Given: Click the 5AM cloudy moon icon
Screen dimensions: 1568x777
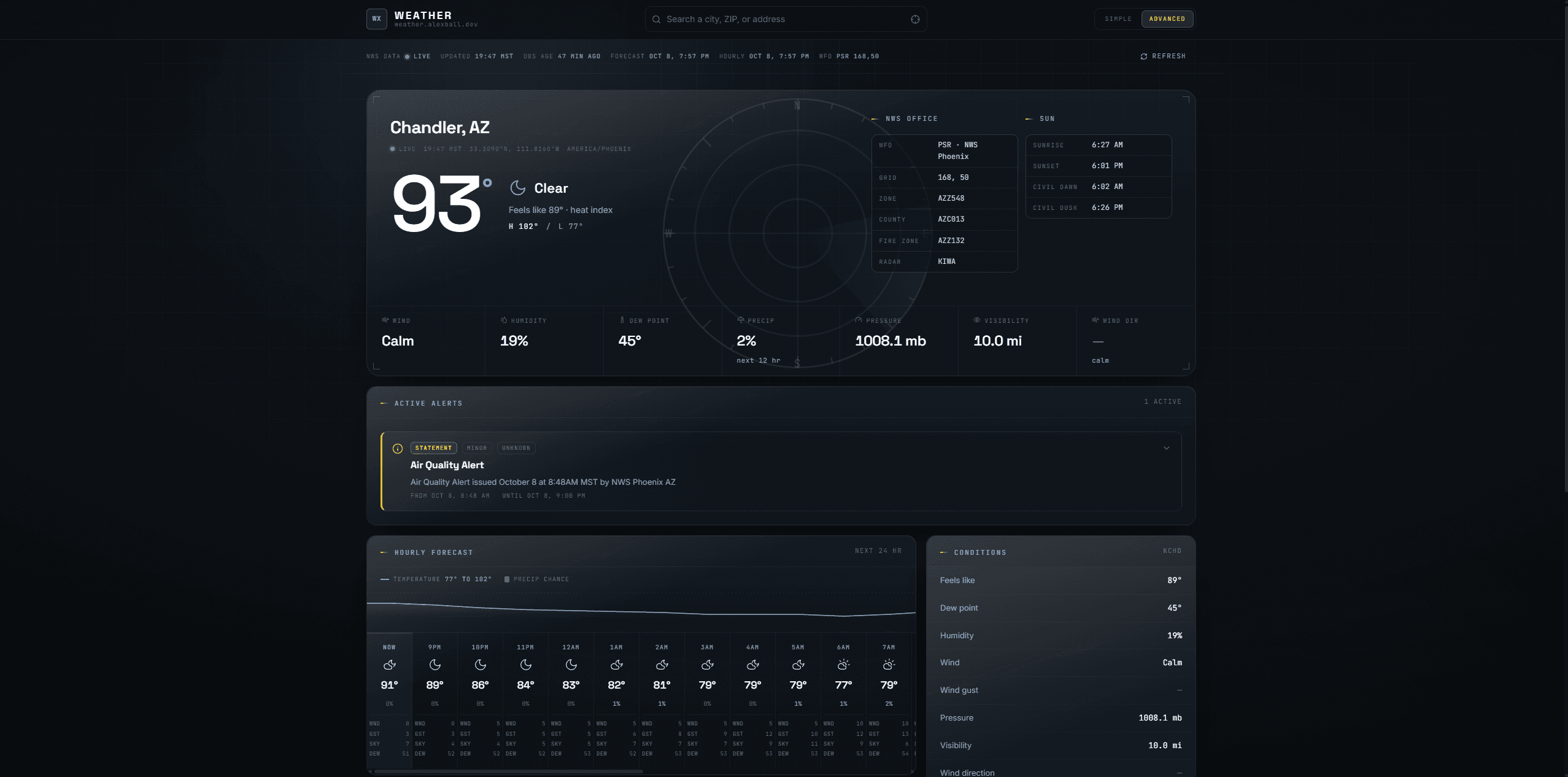Looking at the screenshot, I should (798, 665).
